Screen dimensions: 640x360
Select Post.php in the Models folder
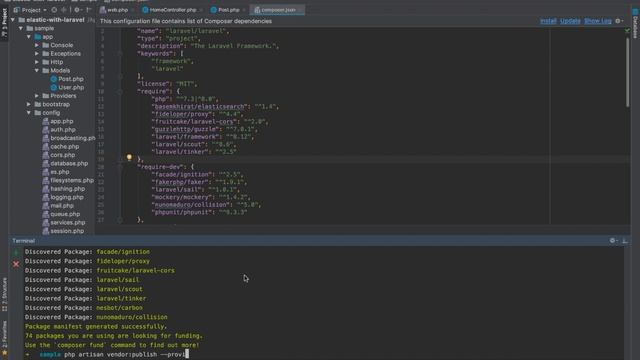coord(67,79)
